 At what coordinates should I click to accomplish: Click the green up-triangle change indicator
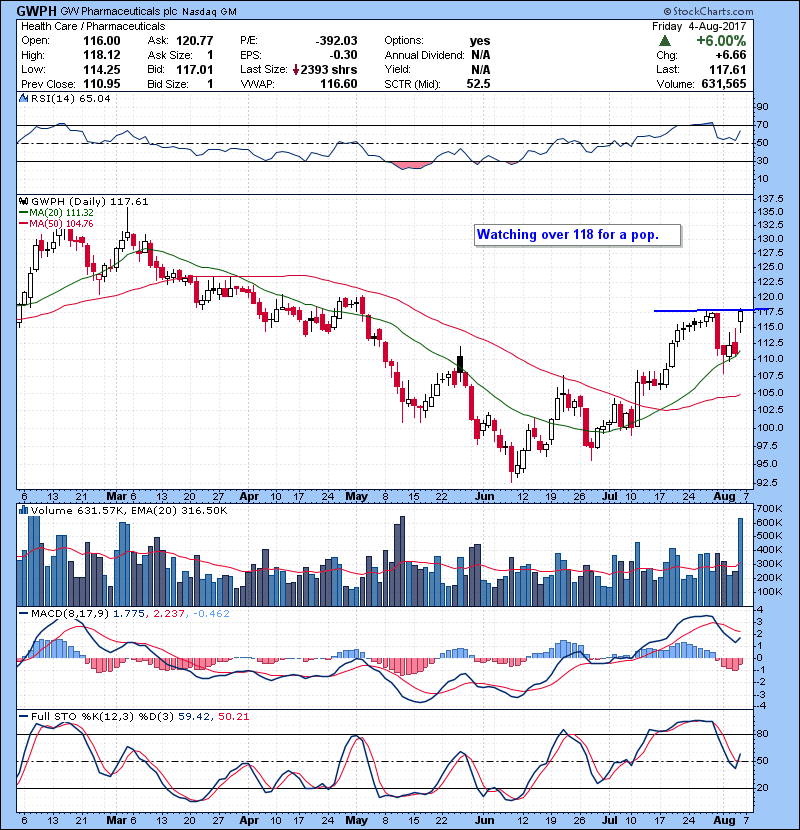tap(666, 41)
